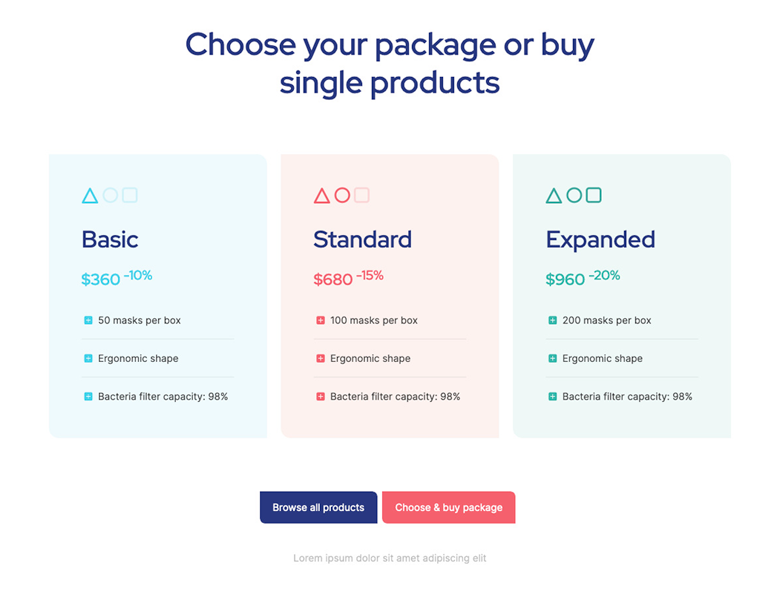The height and width of the screenshot is (600, 780).
Task: Expand Ergonomic shape plus in Basic package
Action: (88, 359)
